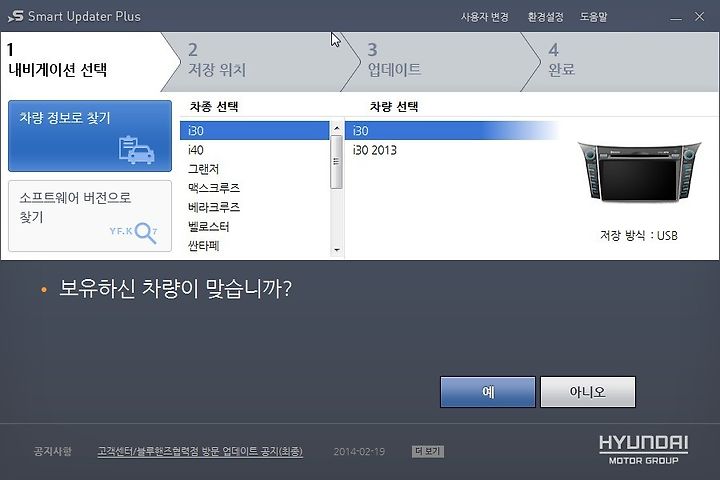Confirm vehicle with 예 button

click(488, 392)
